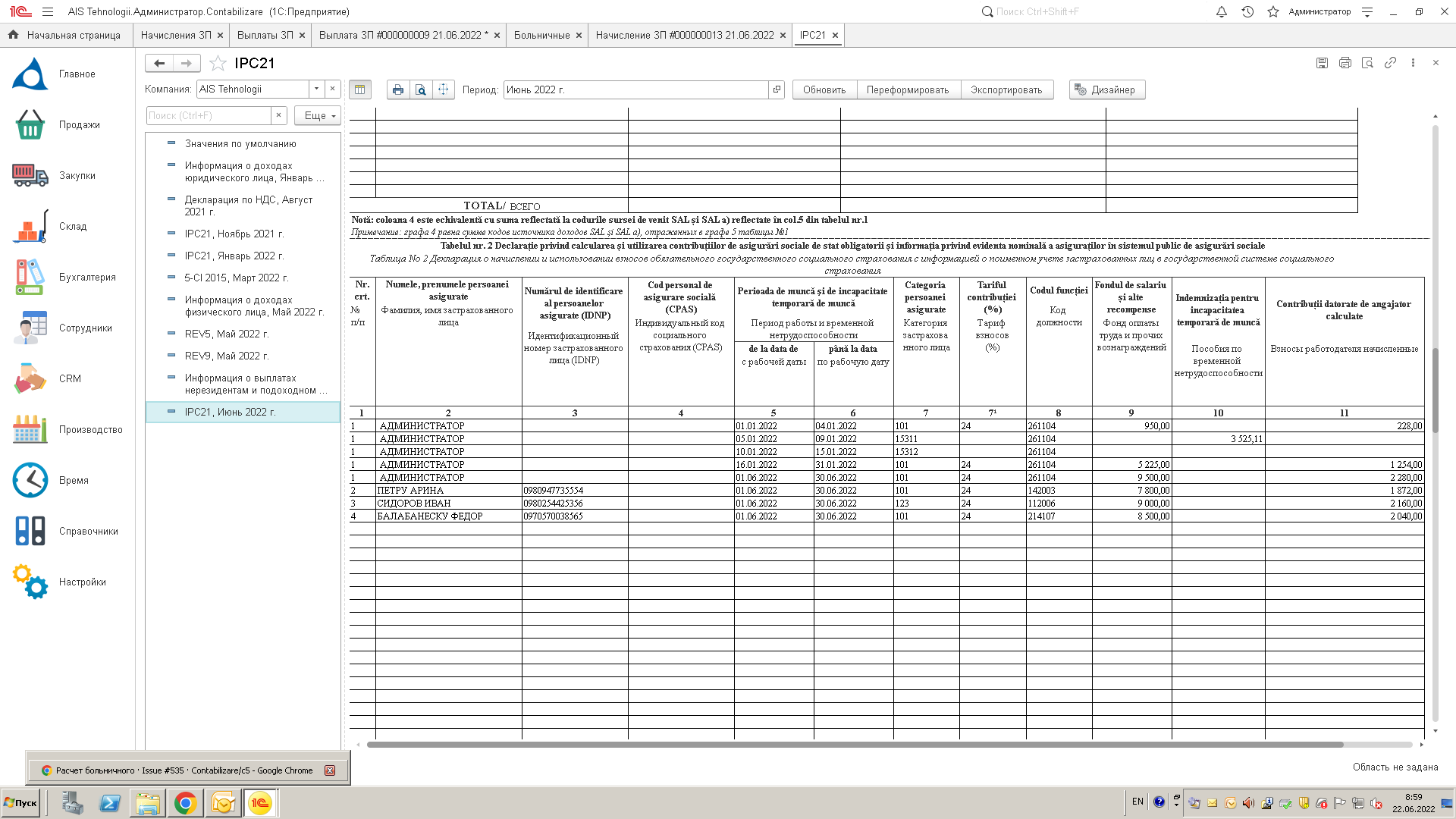The image size is (1456, 819).
Task: Switch to the Начисления ЗП tab
Action: click(175, 36)
